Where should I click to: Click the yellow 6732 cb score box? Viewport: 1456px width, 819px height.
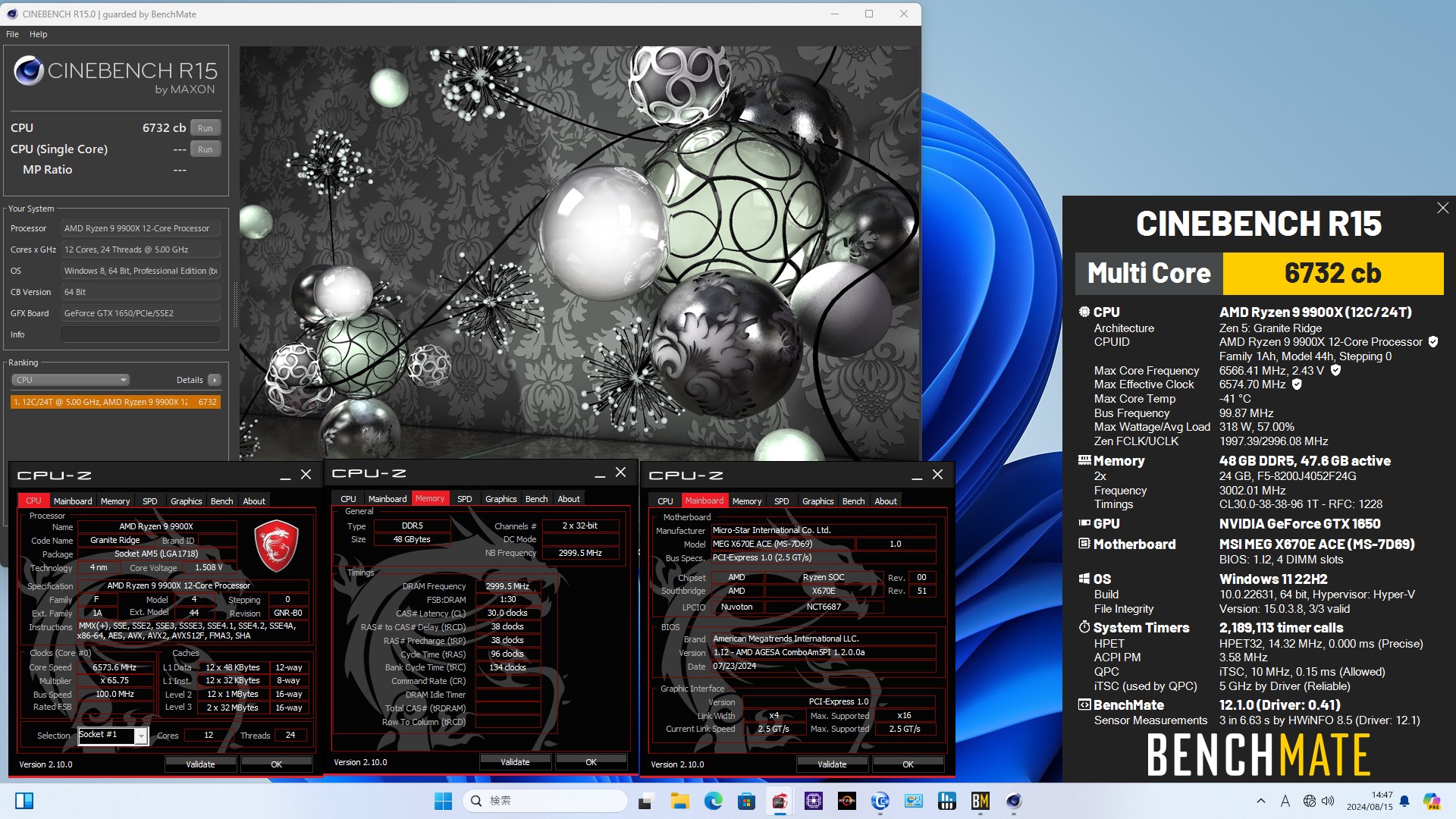point(1332,273)
